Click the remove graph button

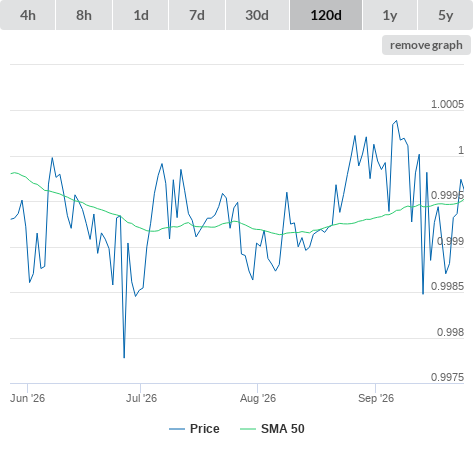coord(426,45)
